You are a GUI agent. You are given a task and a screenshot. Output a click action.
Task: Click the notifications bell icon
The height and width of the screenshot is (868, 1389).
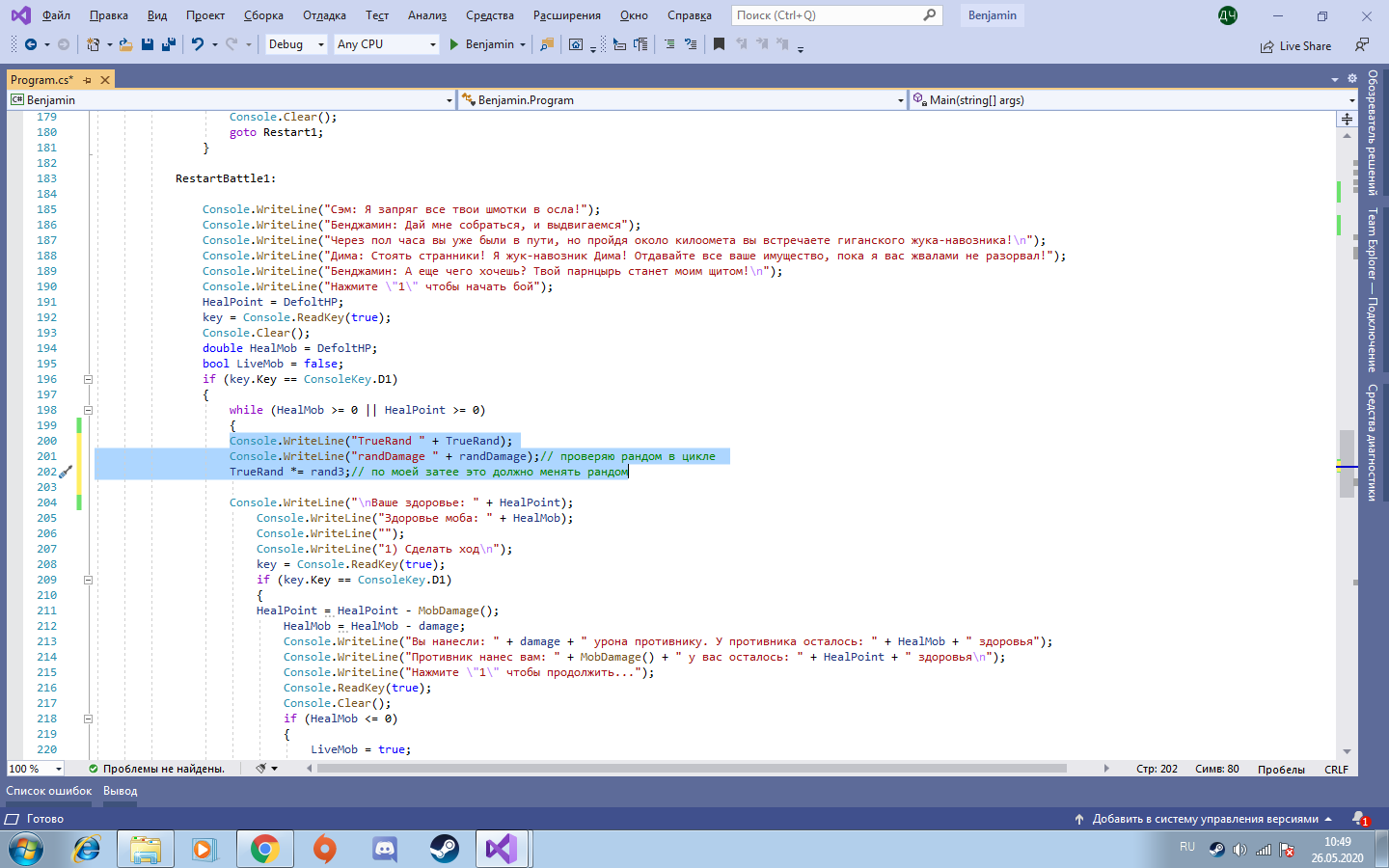click(1359, 819)
